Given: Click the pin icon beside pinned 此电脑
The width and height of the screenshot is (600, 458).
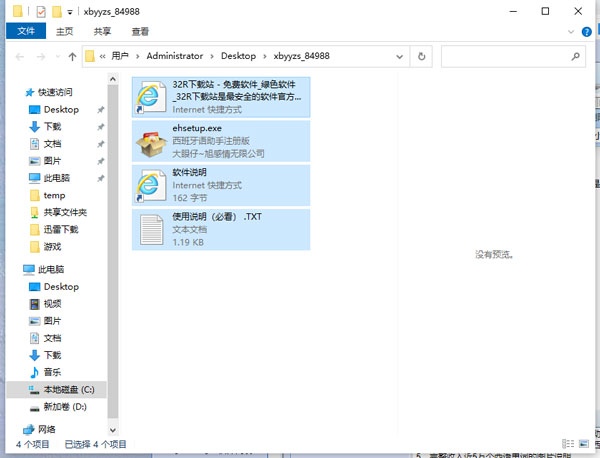Looking at the screenshot, I should click(x=101, y=178).
